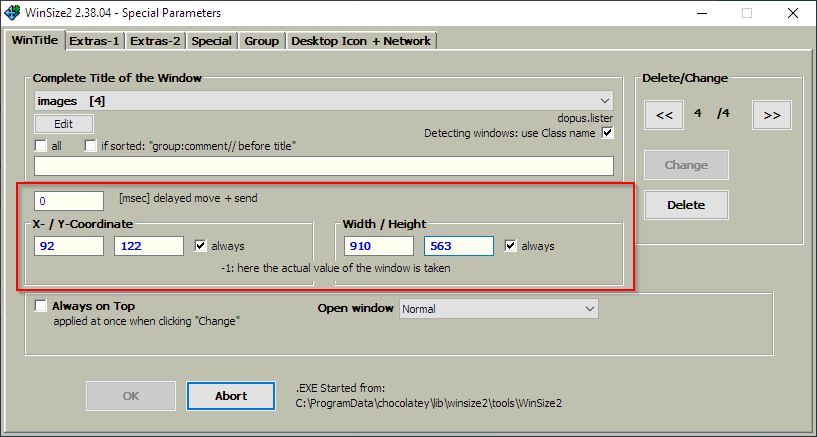Click the Abort button

tap(231, 396)
